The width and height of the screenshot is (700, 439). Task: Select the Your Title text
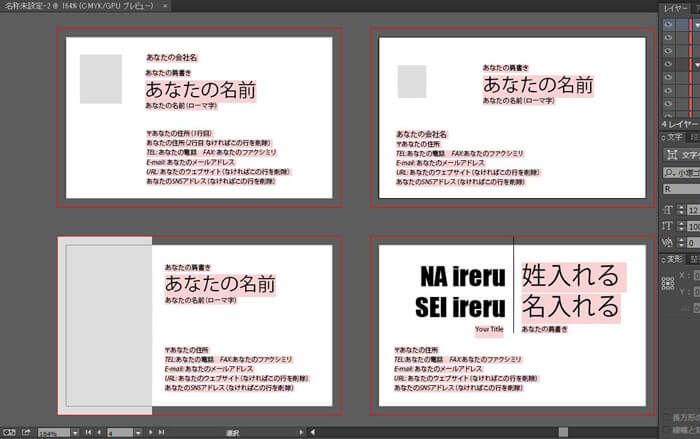pos(489,329)
